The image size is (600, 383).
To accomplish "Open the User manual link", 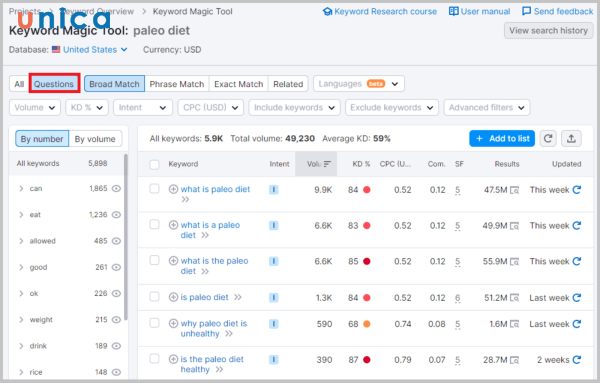I will coord(480,11).
